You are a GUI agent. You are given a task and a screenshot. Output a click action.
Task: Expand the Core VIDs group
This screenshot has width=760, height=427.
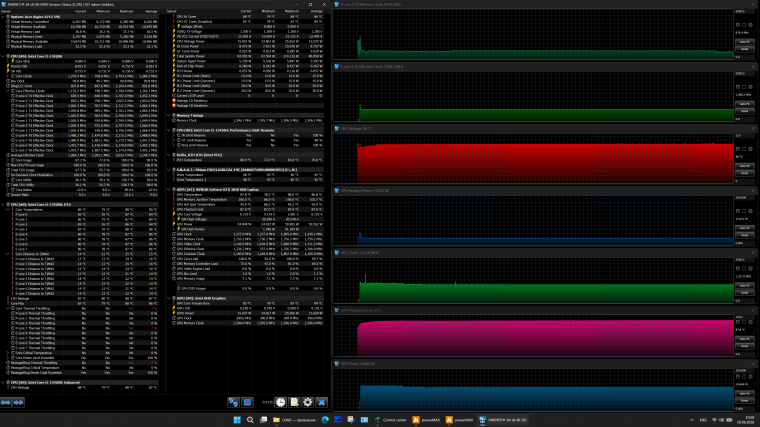tap(7, 61)
